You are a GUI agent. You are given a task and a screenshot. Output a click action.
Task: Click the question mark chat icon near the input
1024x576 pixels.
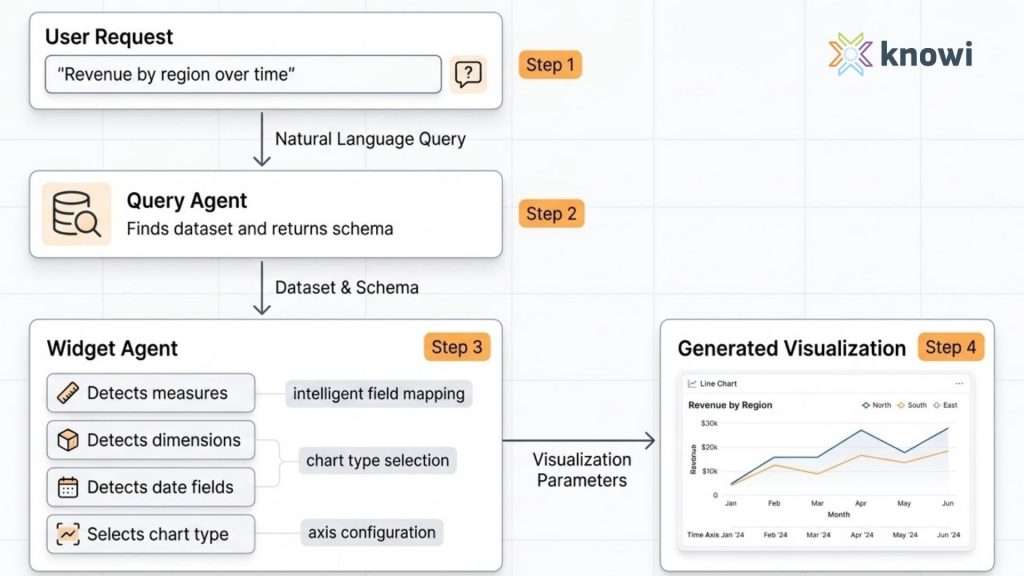pyautogui.click(x=469, y=73)
